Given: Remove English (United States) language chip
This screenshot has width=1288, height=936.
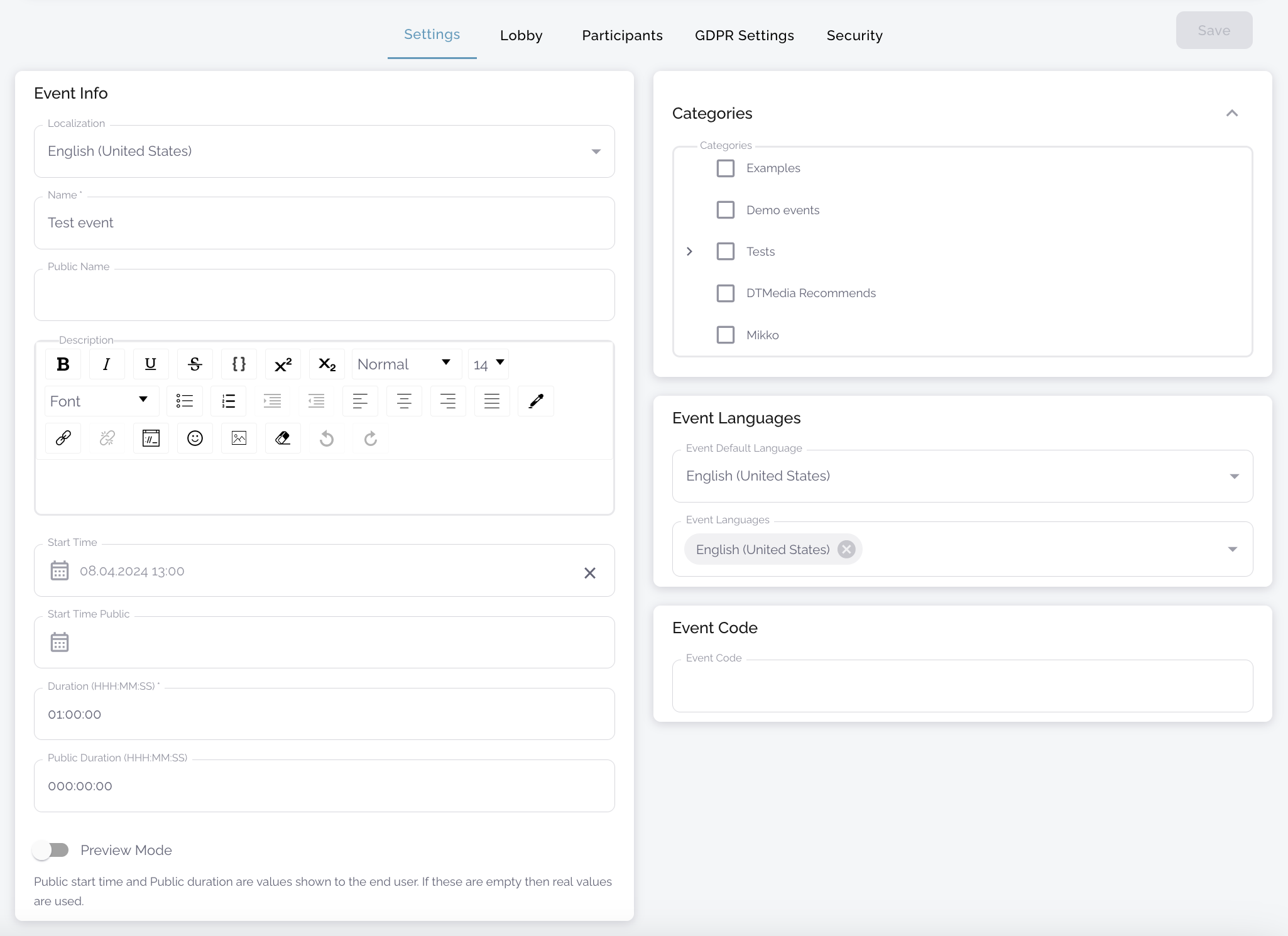Looking at the screenshot, I should point(846,550).
